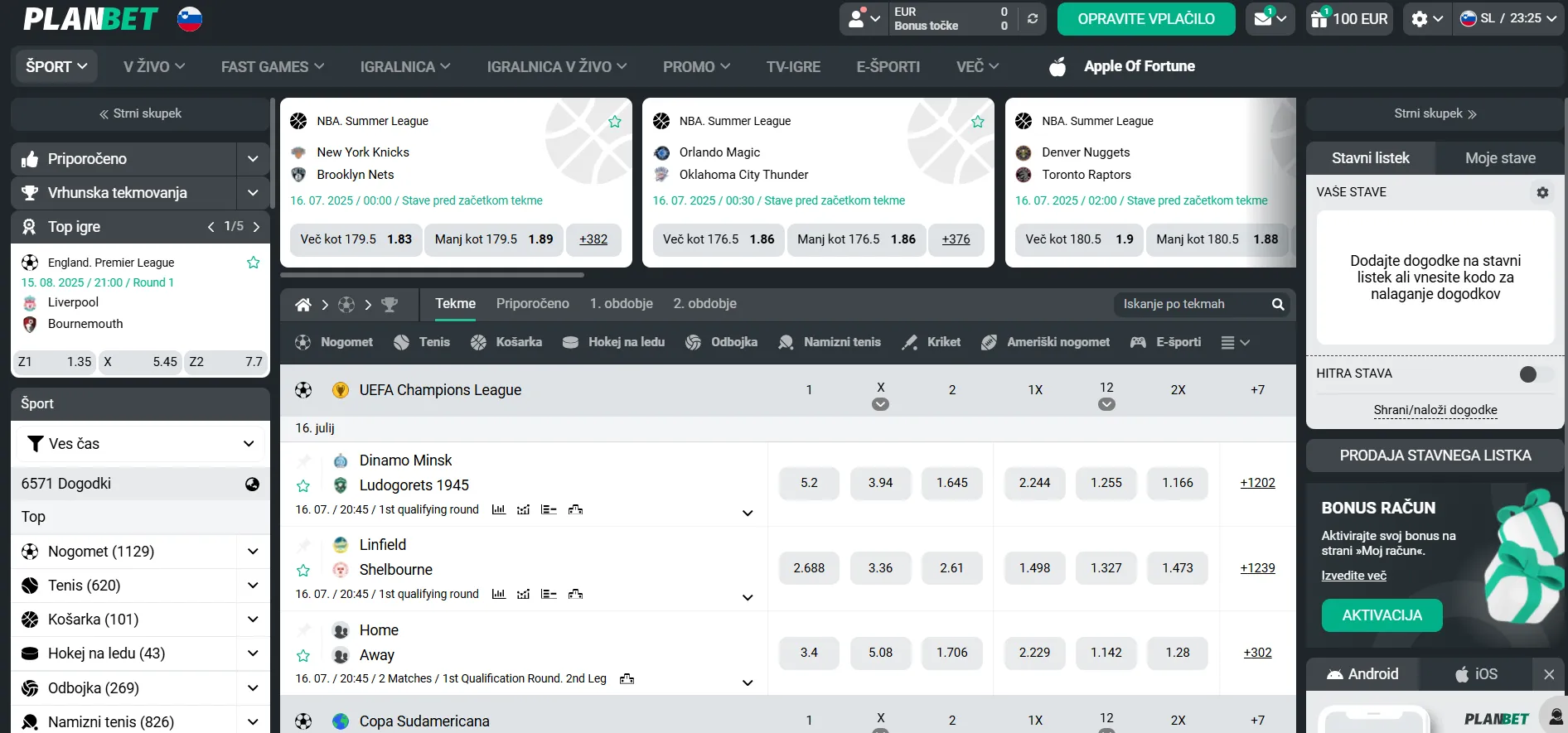Image resolution: width=1568 pixels, height=733 pixels.
Task: Open the ŠPORT main menu
Action: pyautogui.click(x=56, y=66)
